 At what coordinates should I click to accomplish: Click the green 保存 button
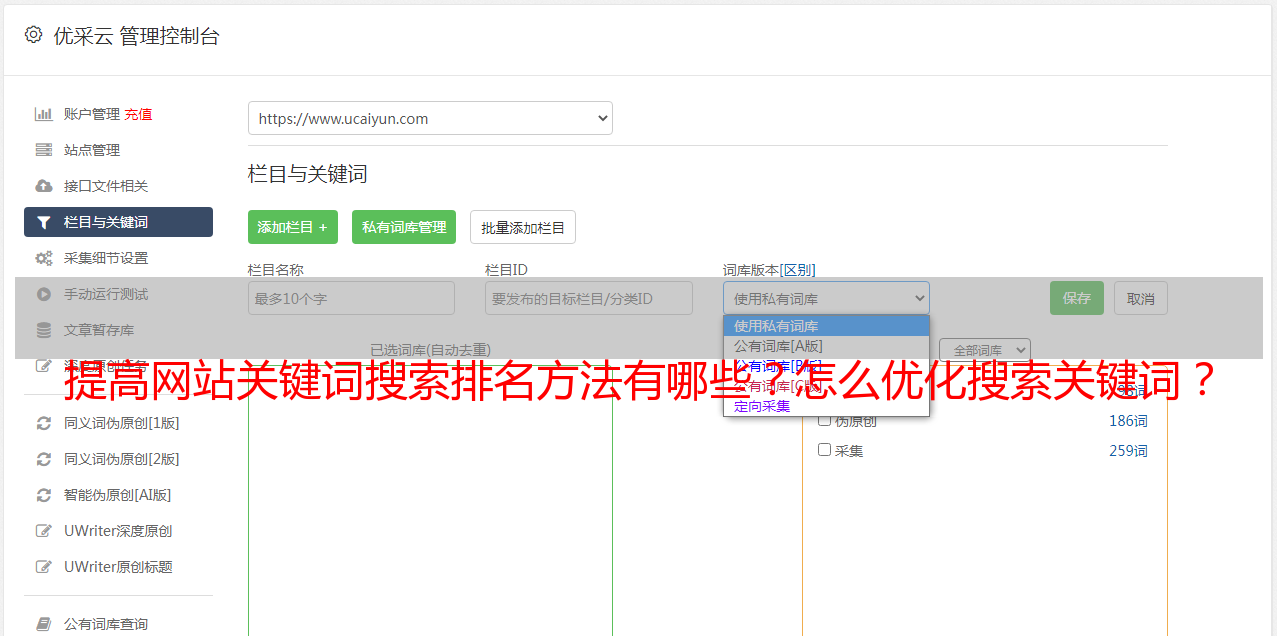(x=1077, y=298)
